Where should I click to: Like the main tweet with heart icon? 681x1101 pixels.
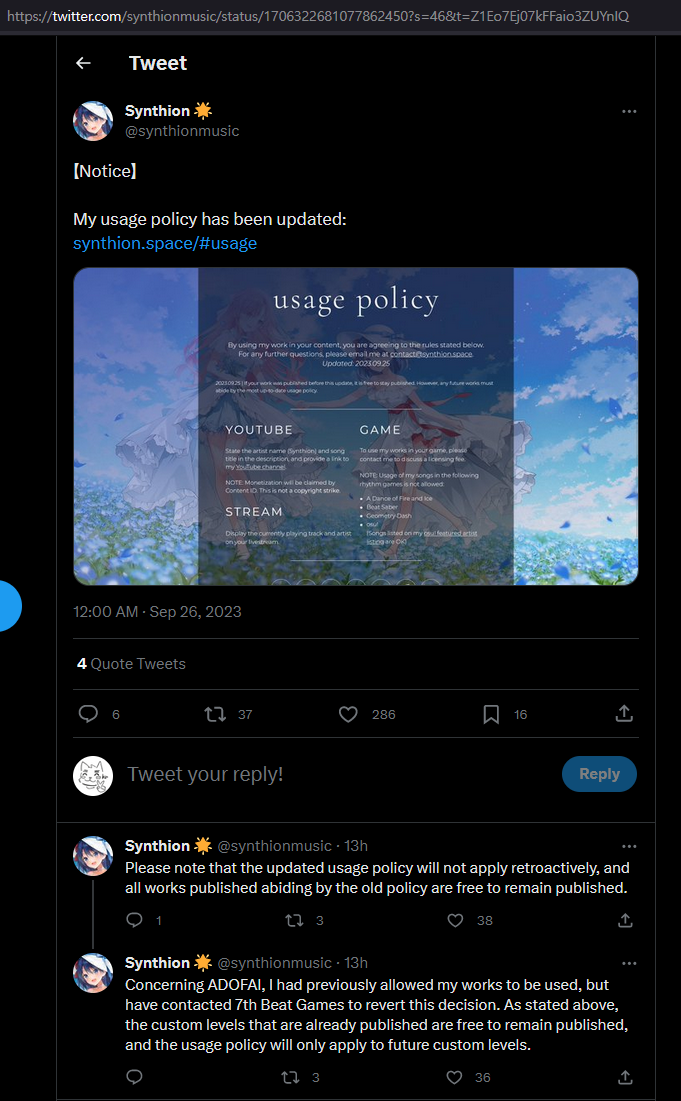348,714
